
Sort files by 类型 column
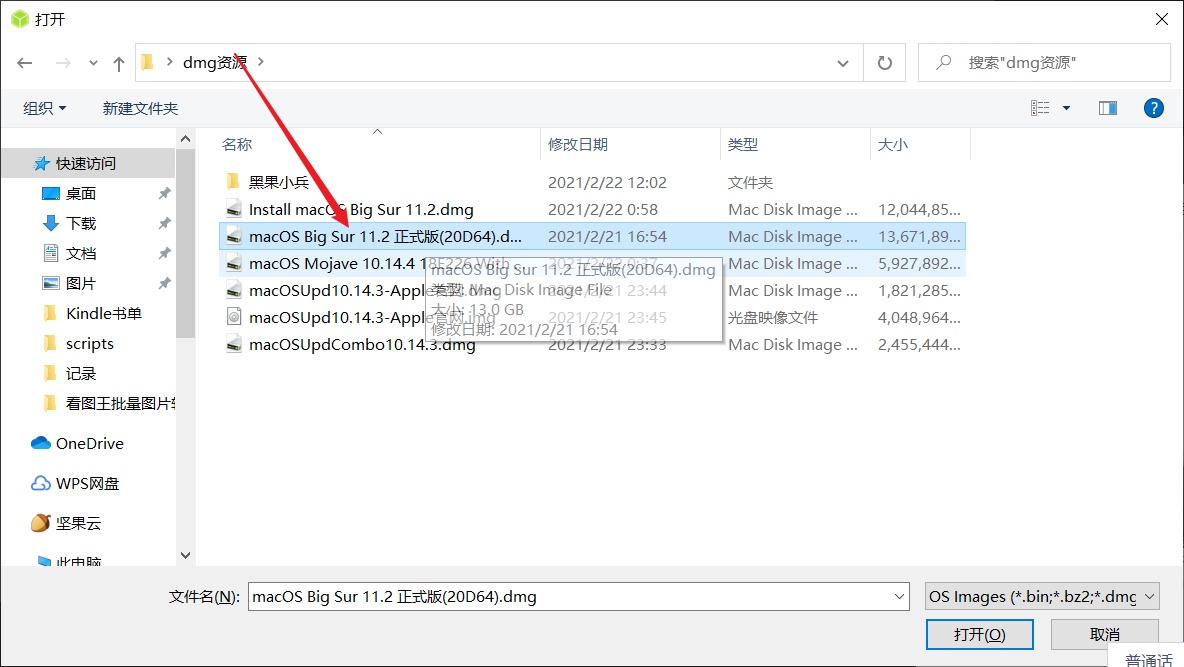coord(742,144)
